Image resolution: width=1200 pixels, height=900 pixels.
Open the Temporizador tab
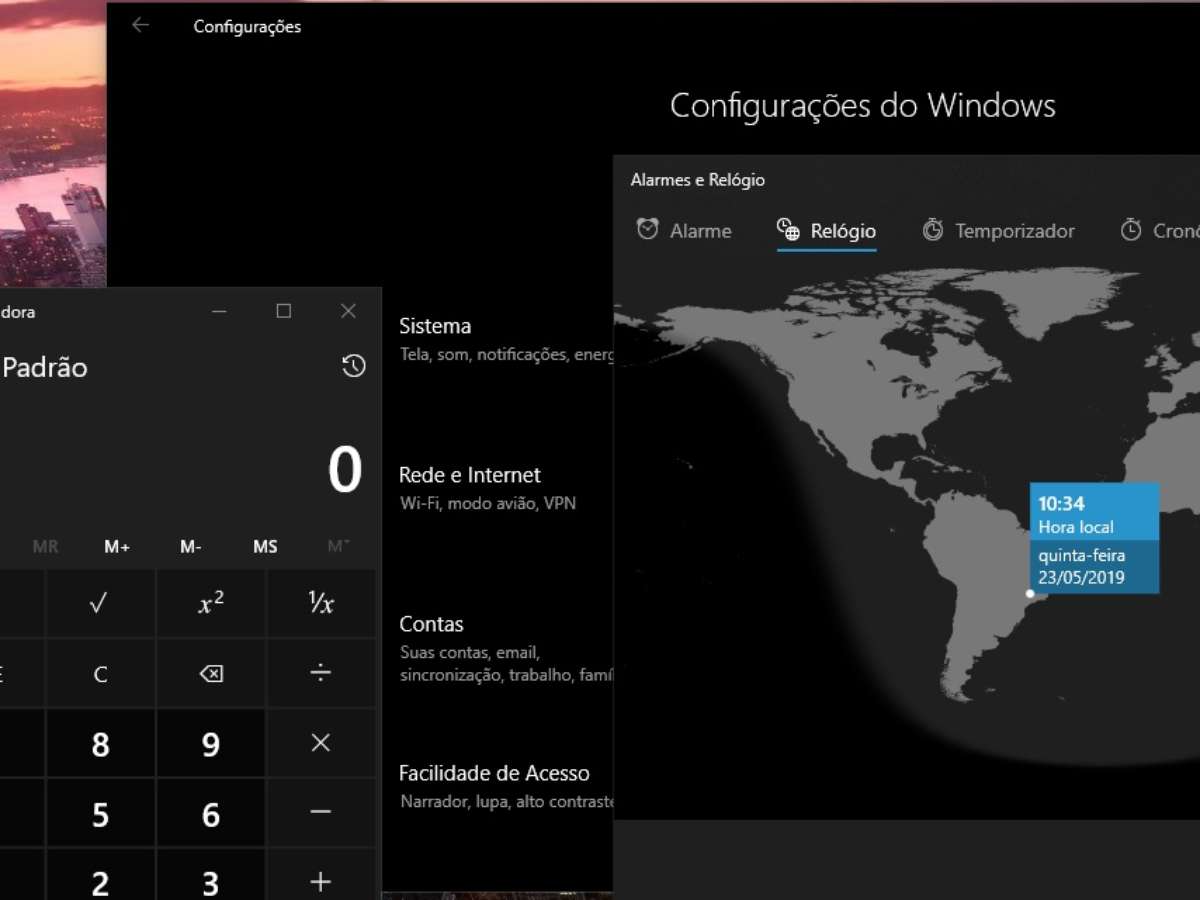998,231
